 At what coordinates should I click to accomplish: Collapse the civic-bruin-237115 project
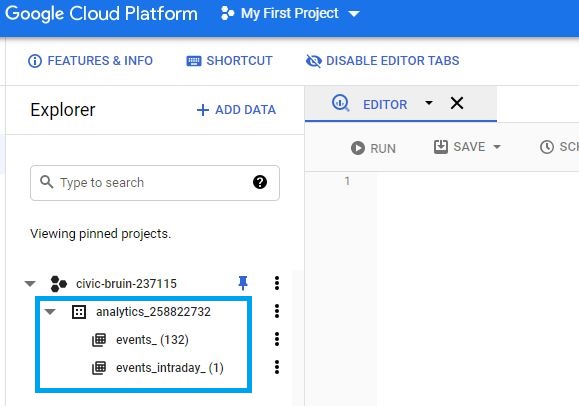click(x=30, y=284)
